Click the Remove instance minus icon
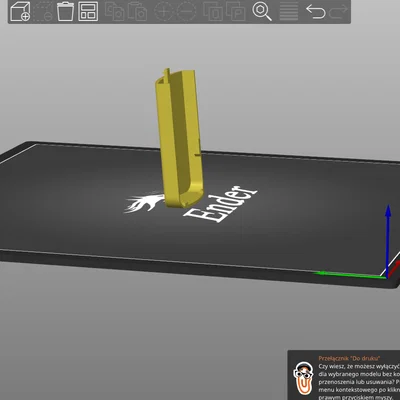Screen dimensions: 400x400 pyautogui.click(x=186, y=11)
